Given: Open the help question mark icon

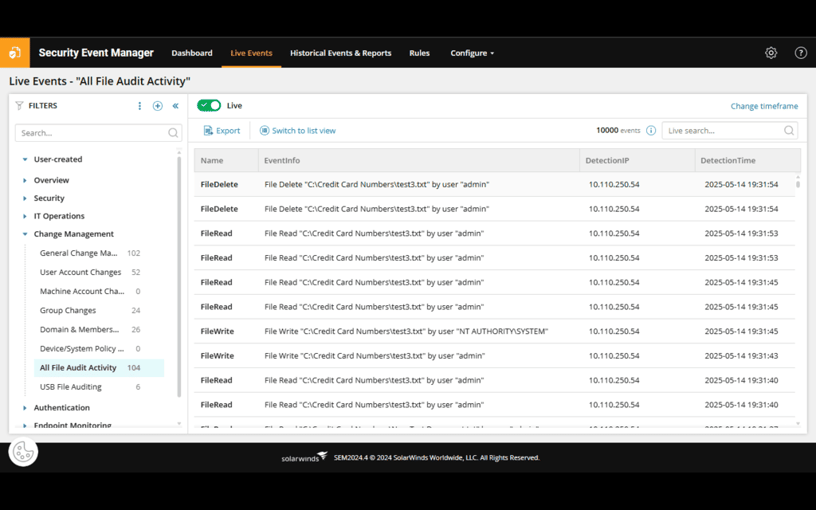Looking at the screenshot, I should [x=800, y=53].
